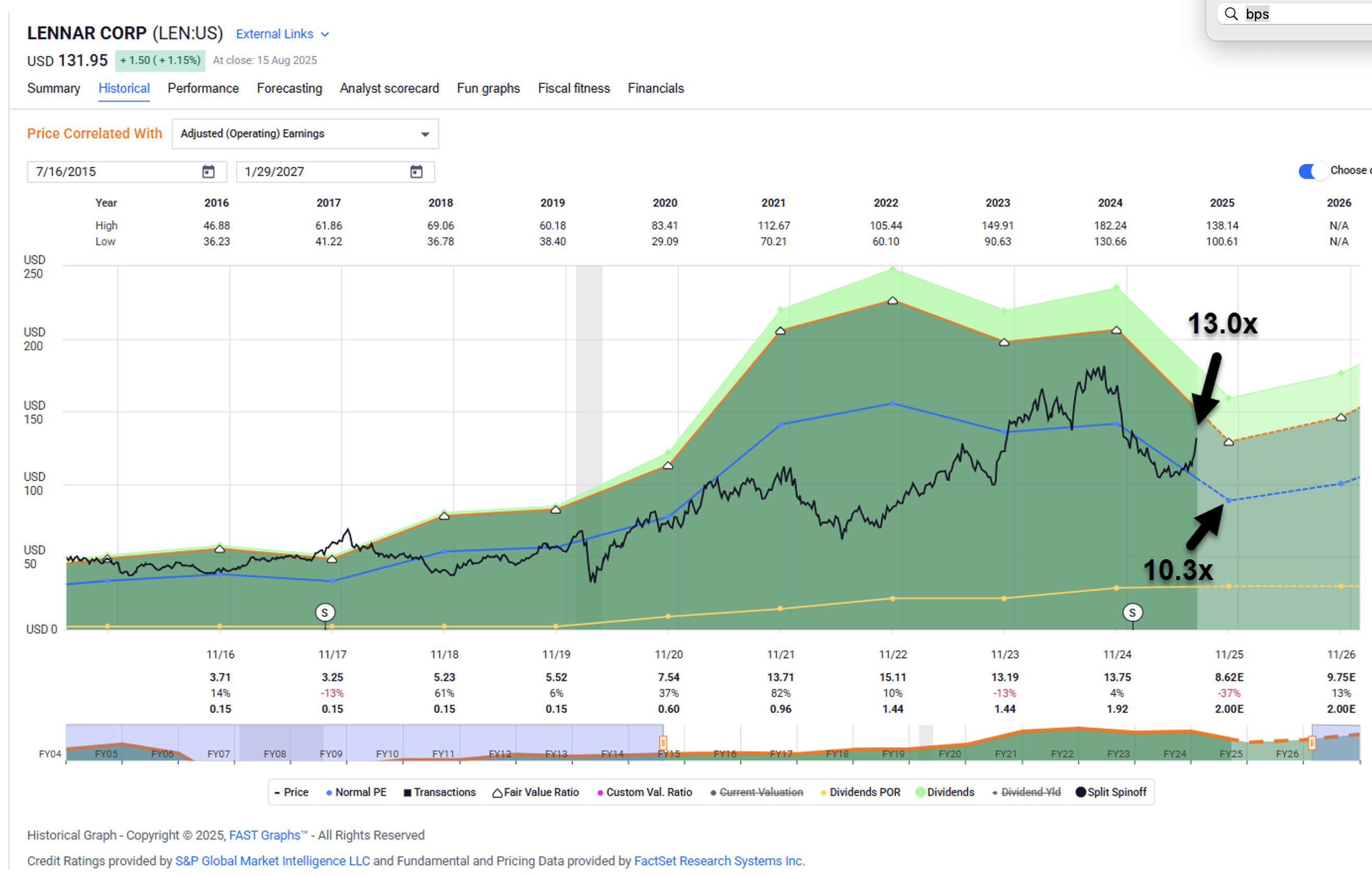Click the 2025 low value 100.61

1221,241
